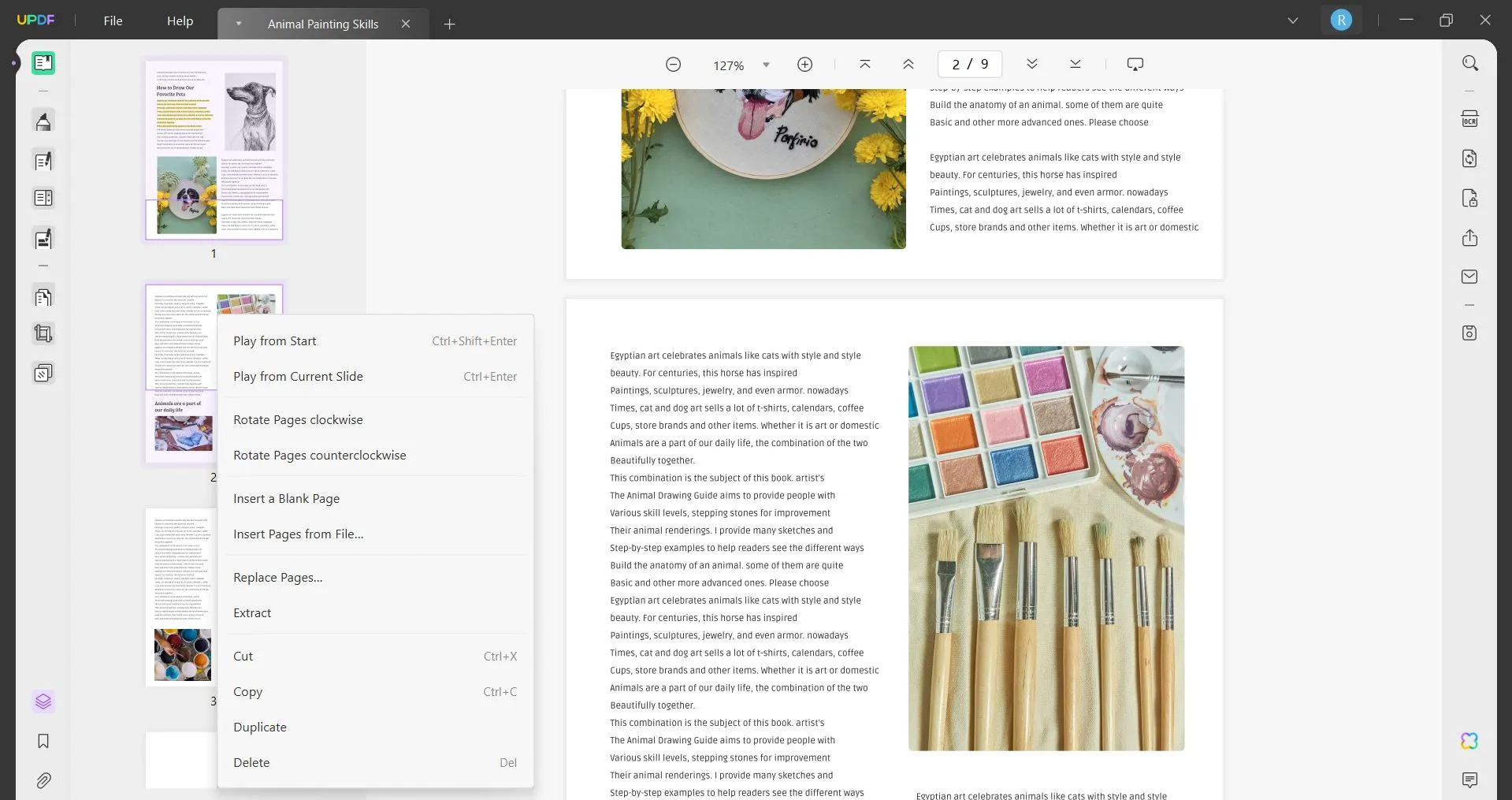This screenshot has height=800, width=1512.
Task: Open the UPDF AI assistant
Action: coord(1469,741)
